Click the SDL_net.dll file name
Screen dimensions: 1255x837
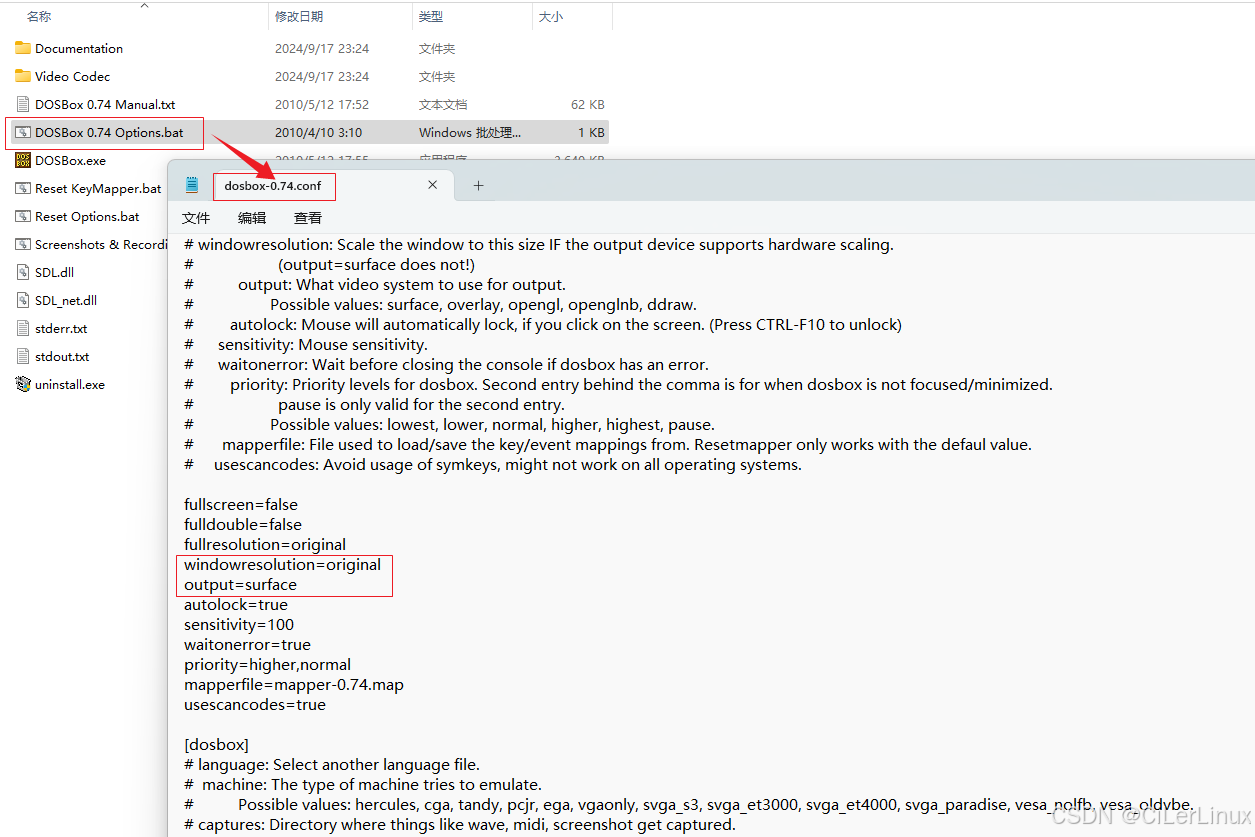pos(66,300)
